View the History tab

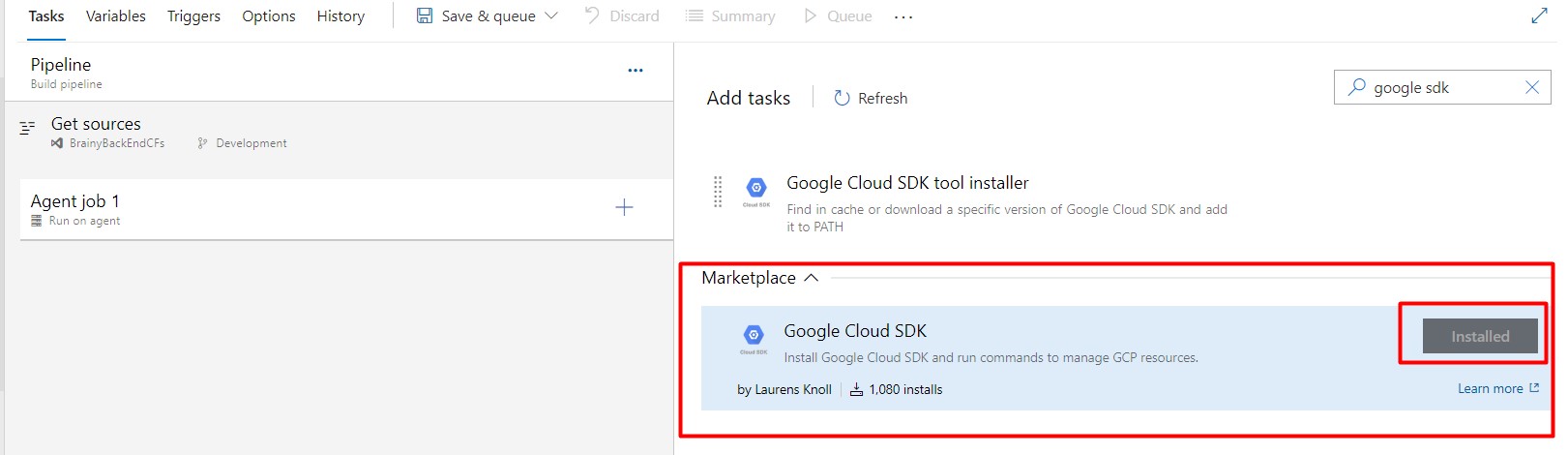coord(340,16)
